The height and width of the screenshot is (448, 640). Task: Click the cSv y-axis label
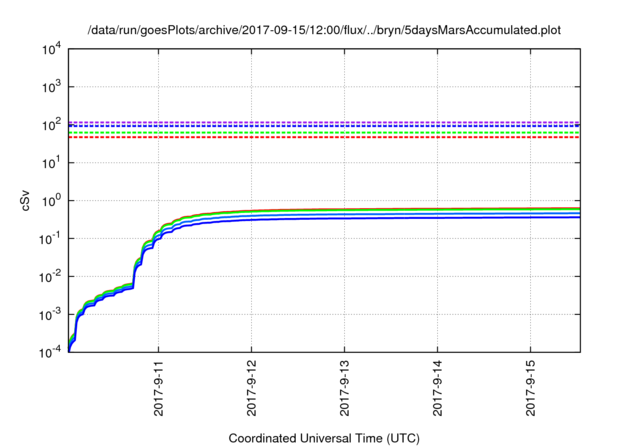[26, 200]
